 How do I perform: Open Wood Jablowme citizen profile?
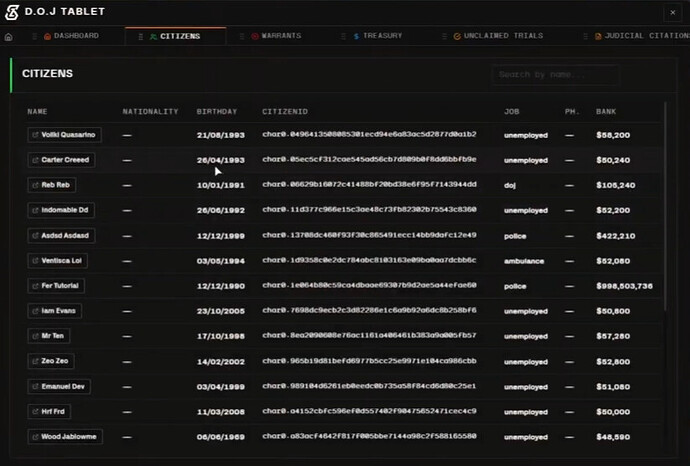coord(65,437)
